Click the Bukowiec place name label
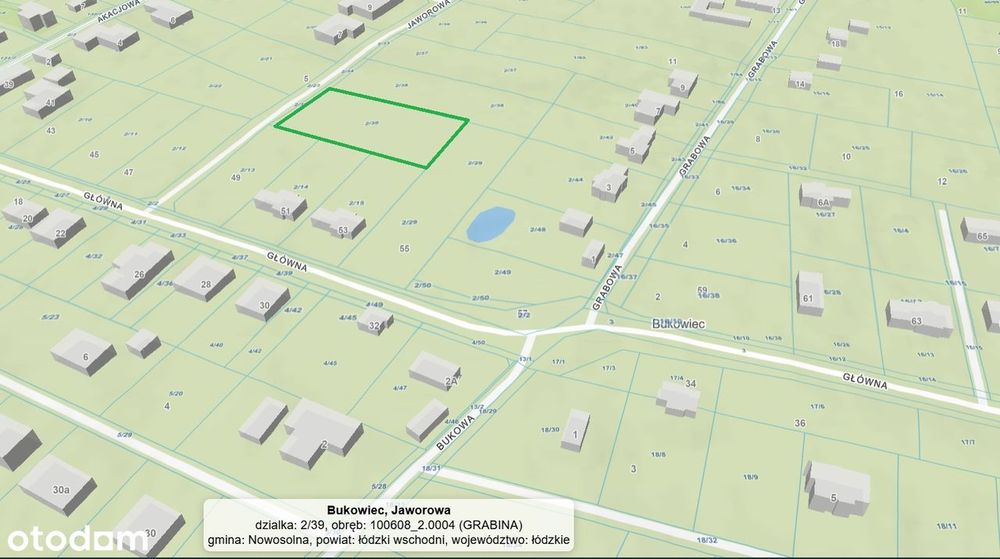This screenshot has height=559, width=1000. tap(679, 324)
